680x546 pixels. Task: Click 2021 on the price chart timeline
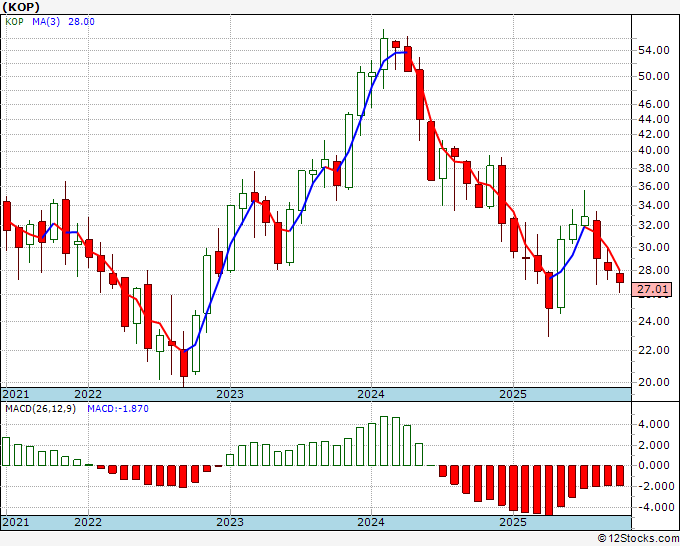pos(16,394)
